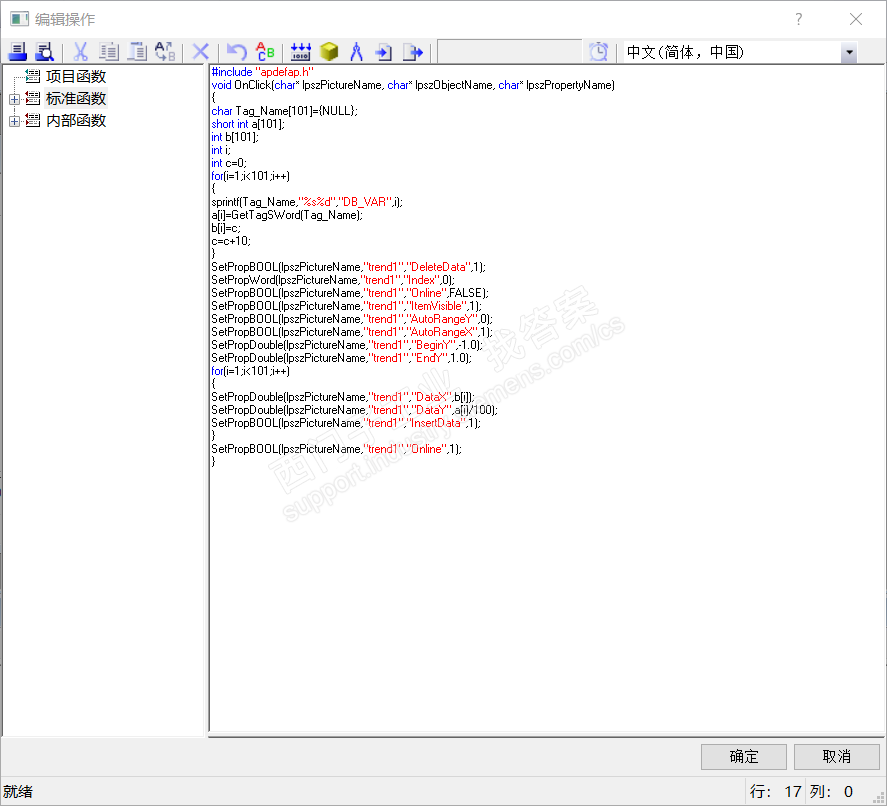Open the language dropdown 中文(简体，中国)
The image size is (887, 806).
pos(849,53)
